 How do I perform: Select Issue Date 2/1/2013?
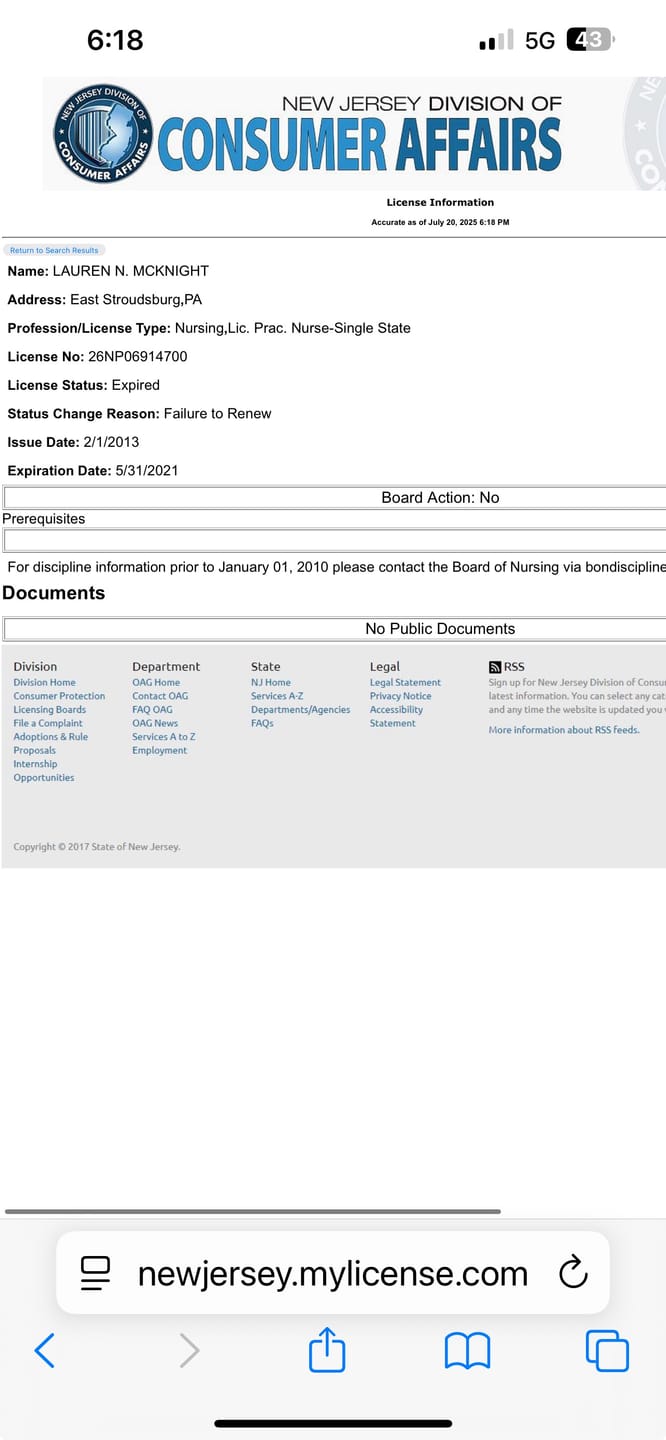[112, 442]
